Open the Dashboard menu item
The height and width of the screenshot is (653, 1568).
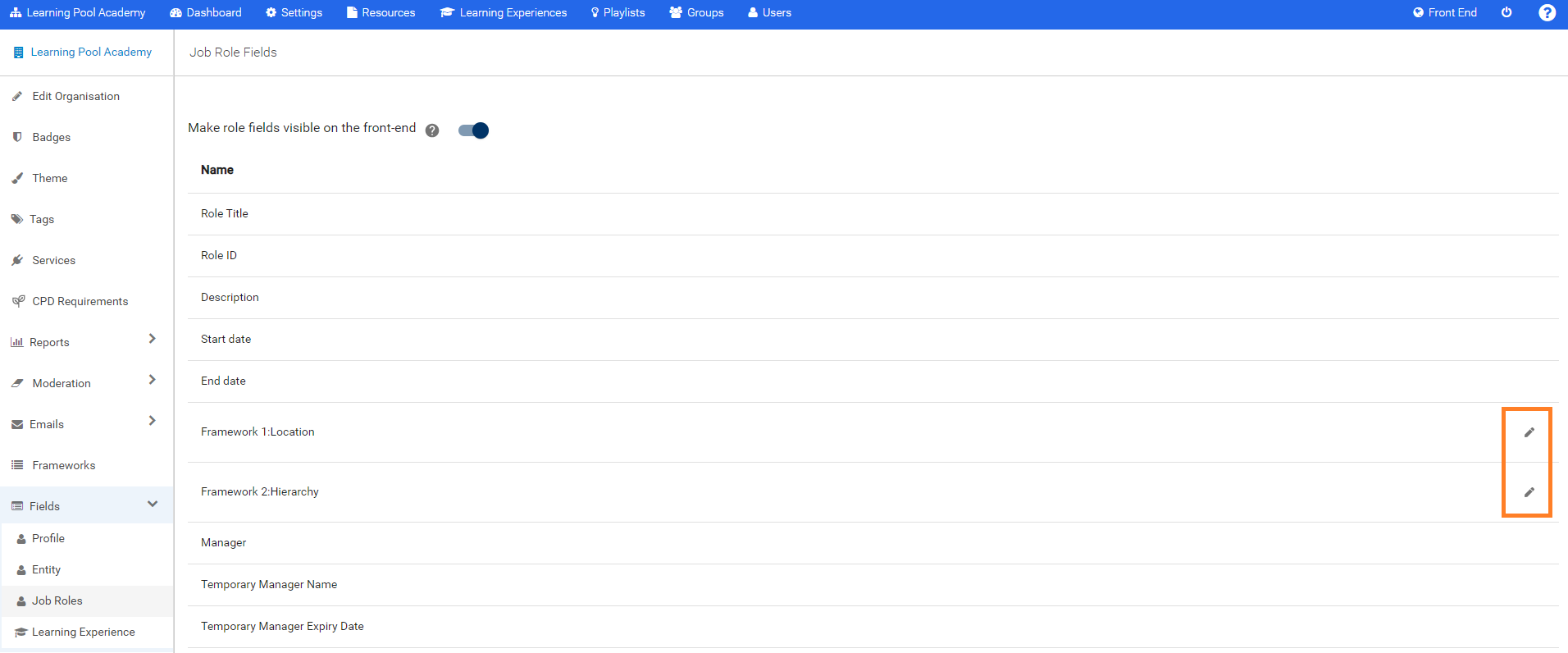point(206,12)
